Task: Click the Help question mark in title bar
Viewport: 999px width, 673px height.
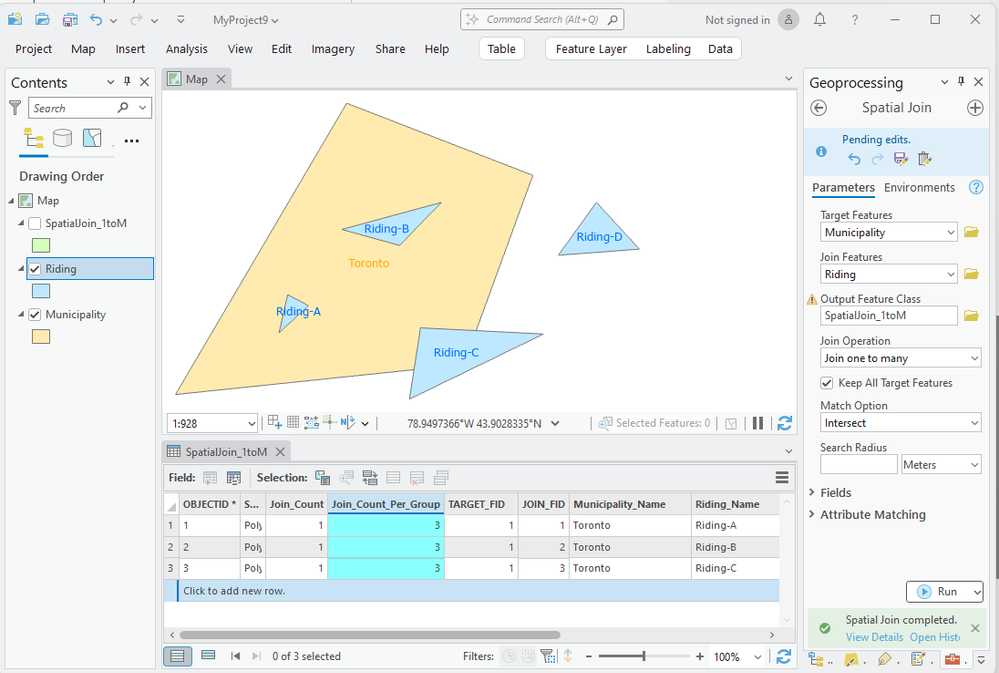Action: click(x=854, y=20)
